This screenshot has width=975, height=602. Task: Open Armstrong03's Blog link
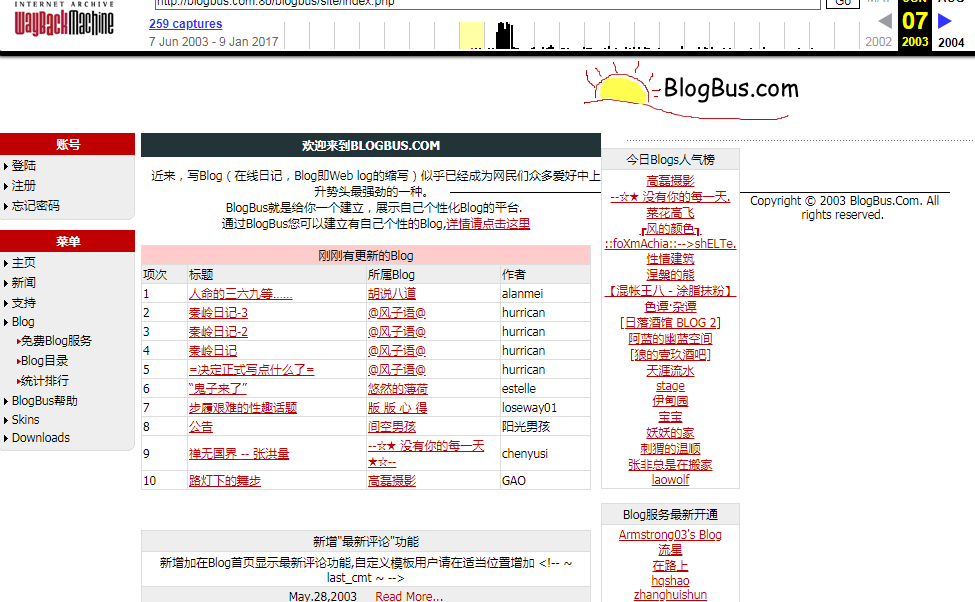(670, 535)
